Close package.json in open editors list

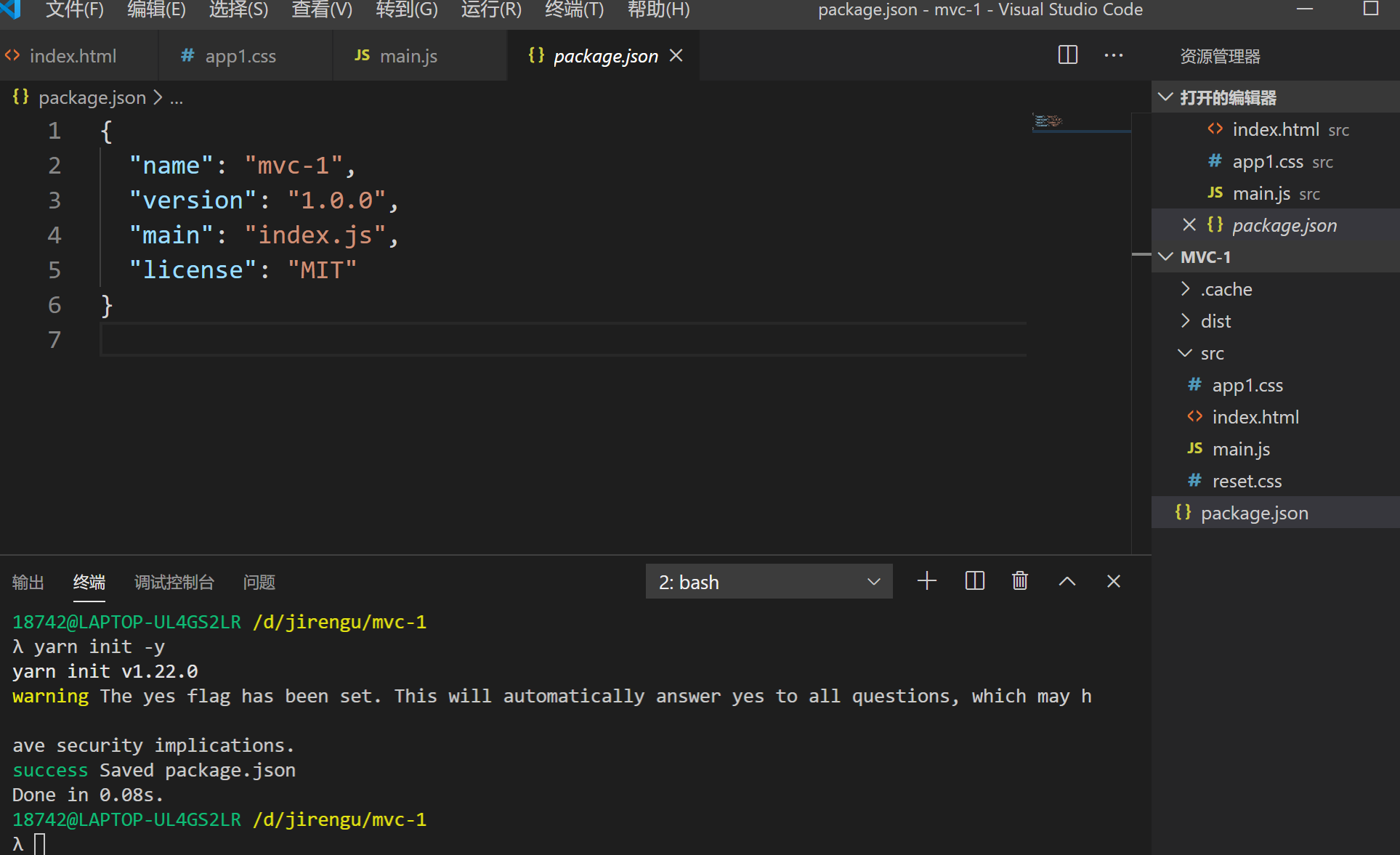point(1189,225)
